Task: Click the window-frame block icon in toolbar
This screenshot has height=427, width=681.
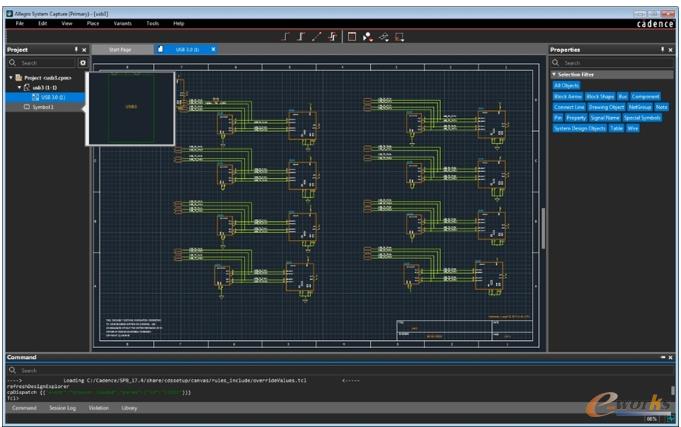Action: [352, 36]
